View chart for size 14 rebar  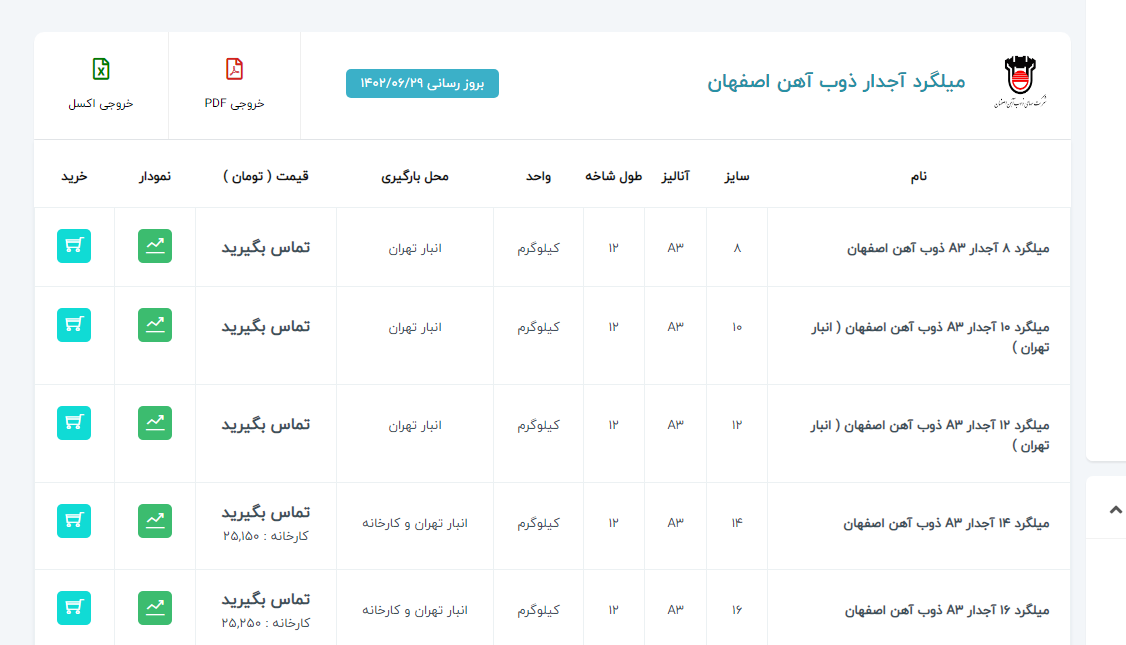coord(155,521)
